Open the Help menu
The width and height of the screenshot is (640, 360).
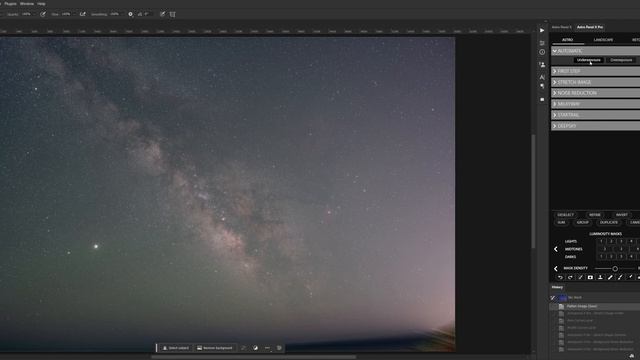point(41,4)
